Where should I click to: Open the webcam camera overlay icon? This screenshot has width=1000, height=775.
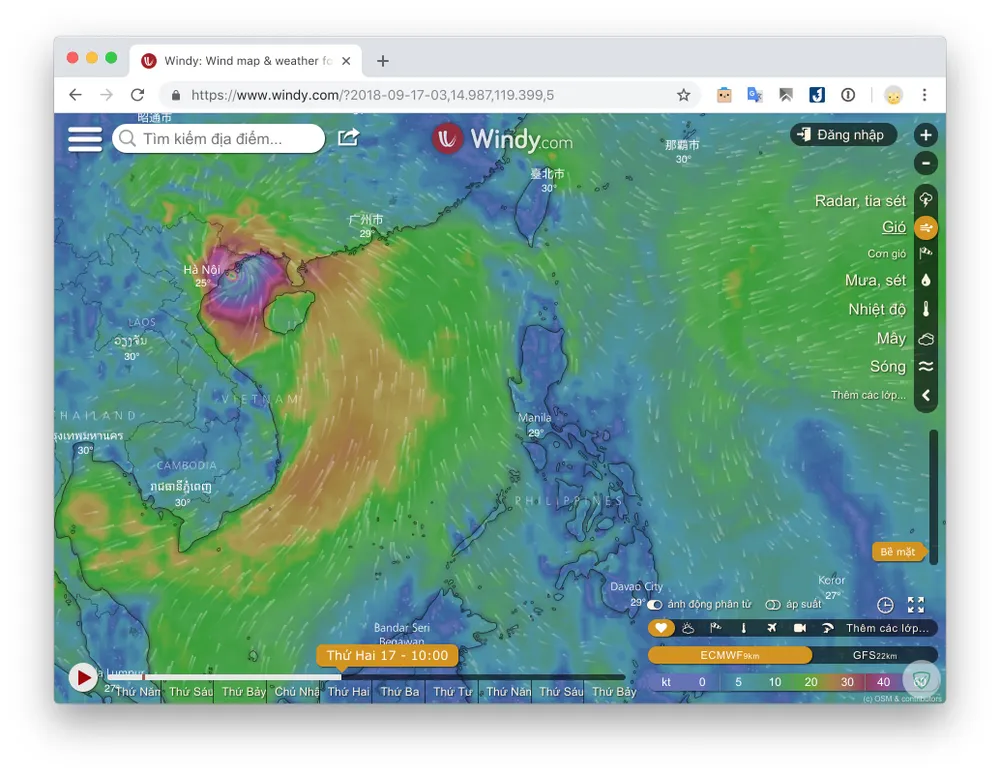(x=800, y=628)
